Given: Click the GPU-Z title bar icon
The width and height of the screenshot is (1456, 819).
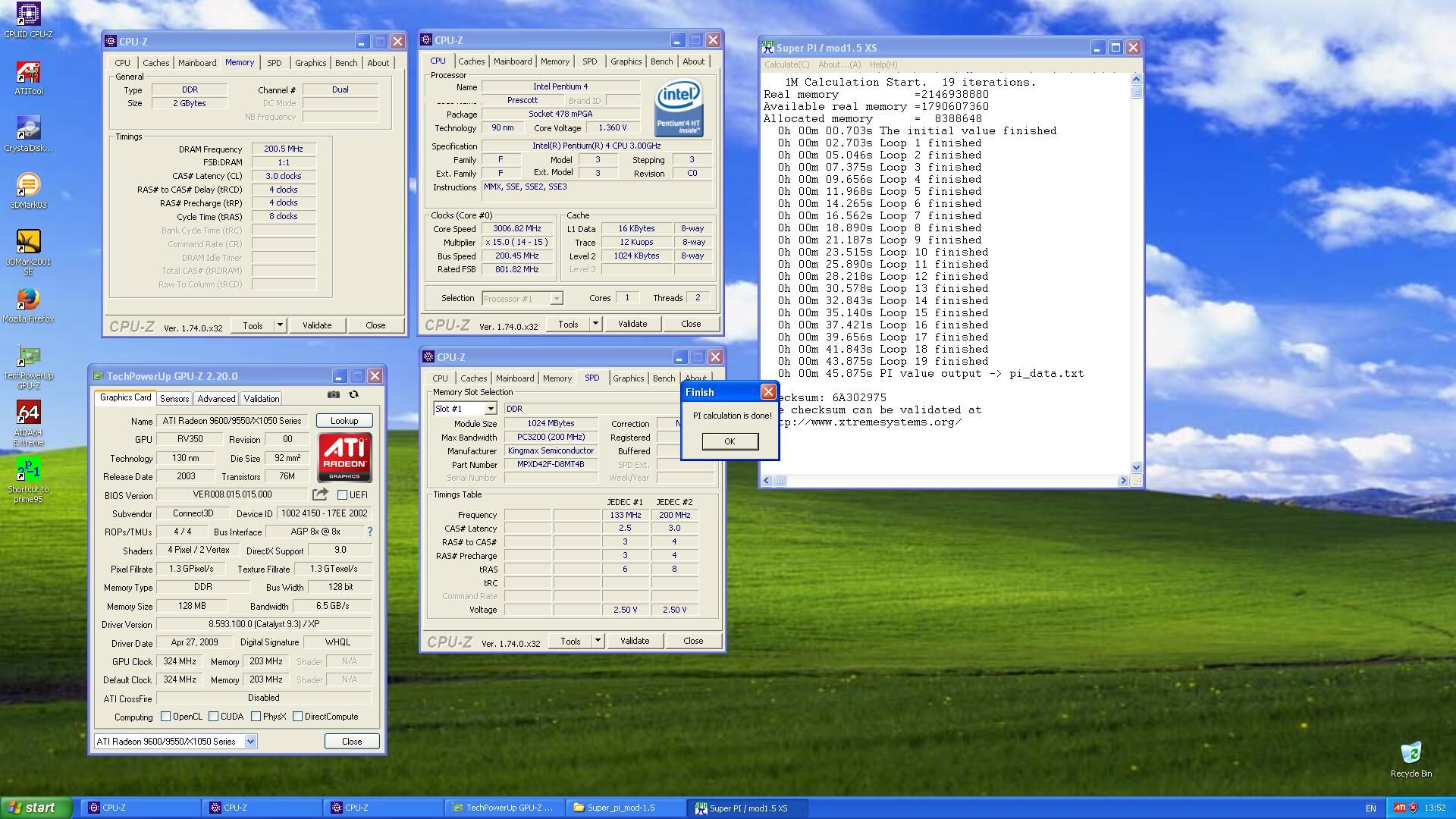Looking at the screenshot, I should (98, 376).
